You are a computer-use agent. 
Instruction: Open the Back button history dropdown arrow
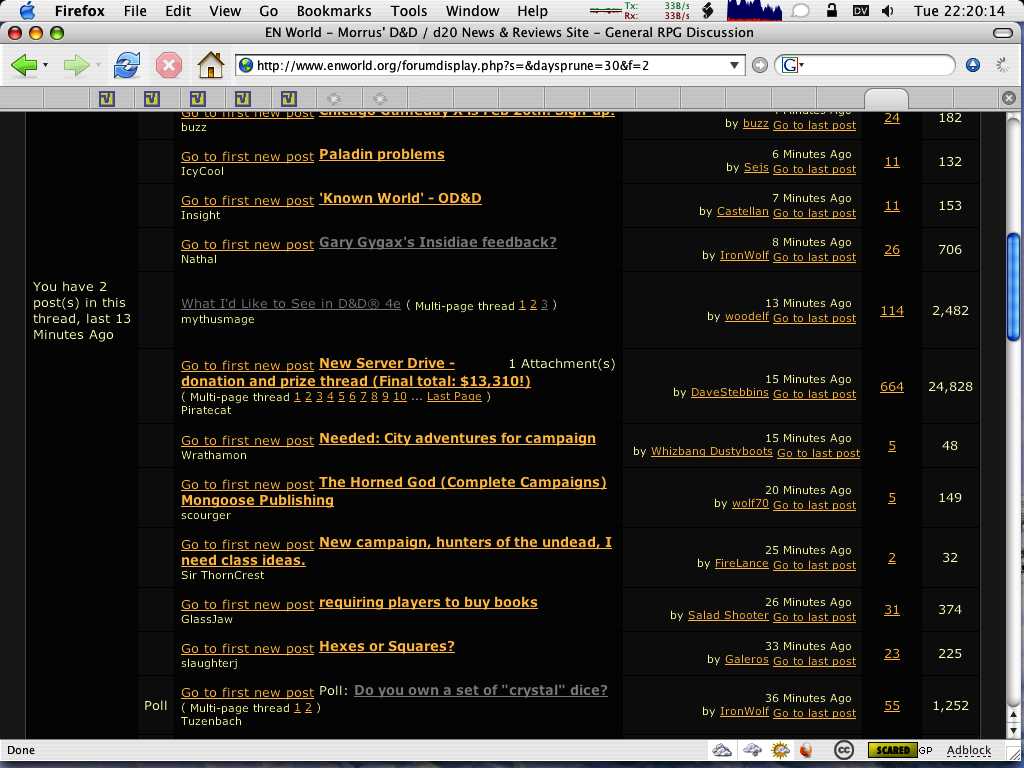coord(45,65)
